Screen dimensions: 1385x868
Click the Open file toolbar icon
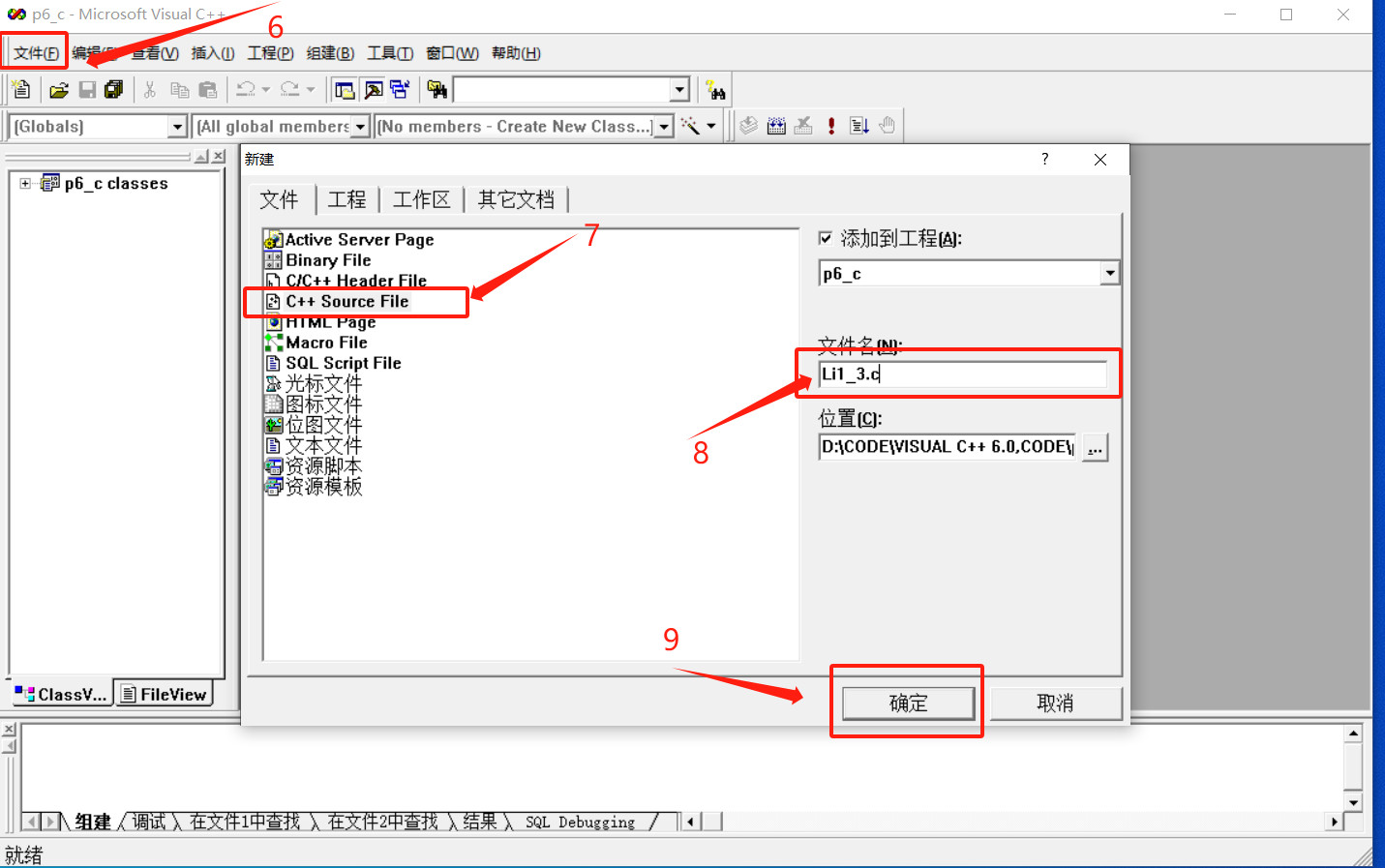pyautogui.click(x=59, y=90)
